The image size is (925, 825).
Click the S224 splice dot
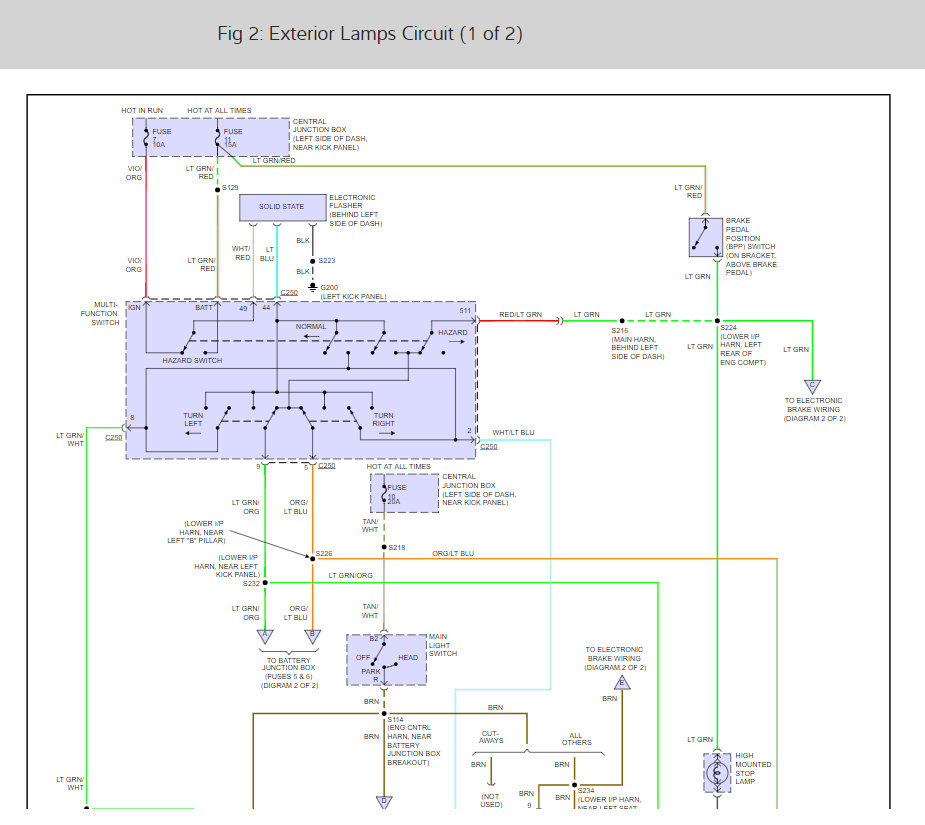tap(717, 321)
